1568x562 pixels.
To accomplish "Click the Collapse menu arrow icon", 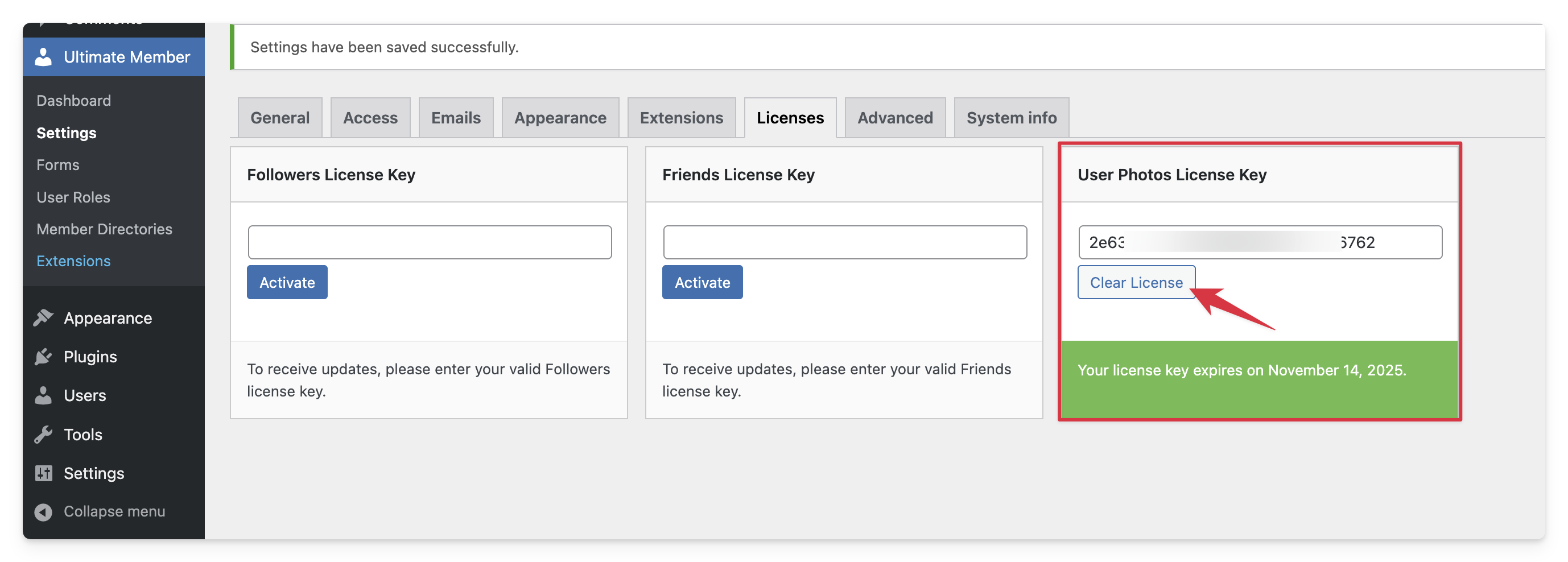I will 43,512.
